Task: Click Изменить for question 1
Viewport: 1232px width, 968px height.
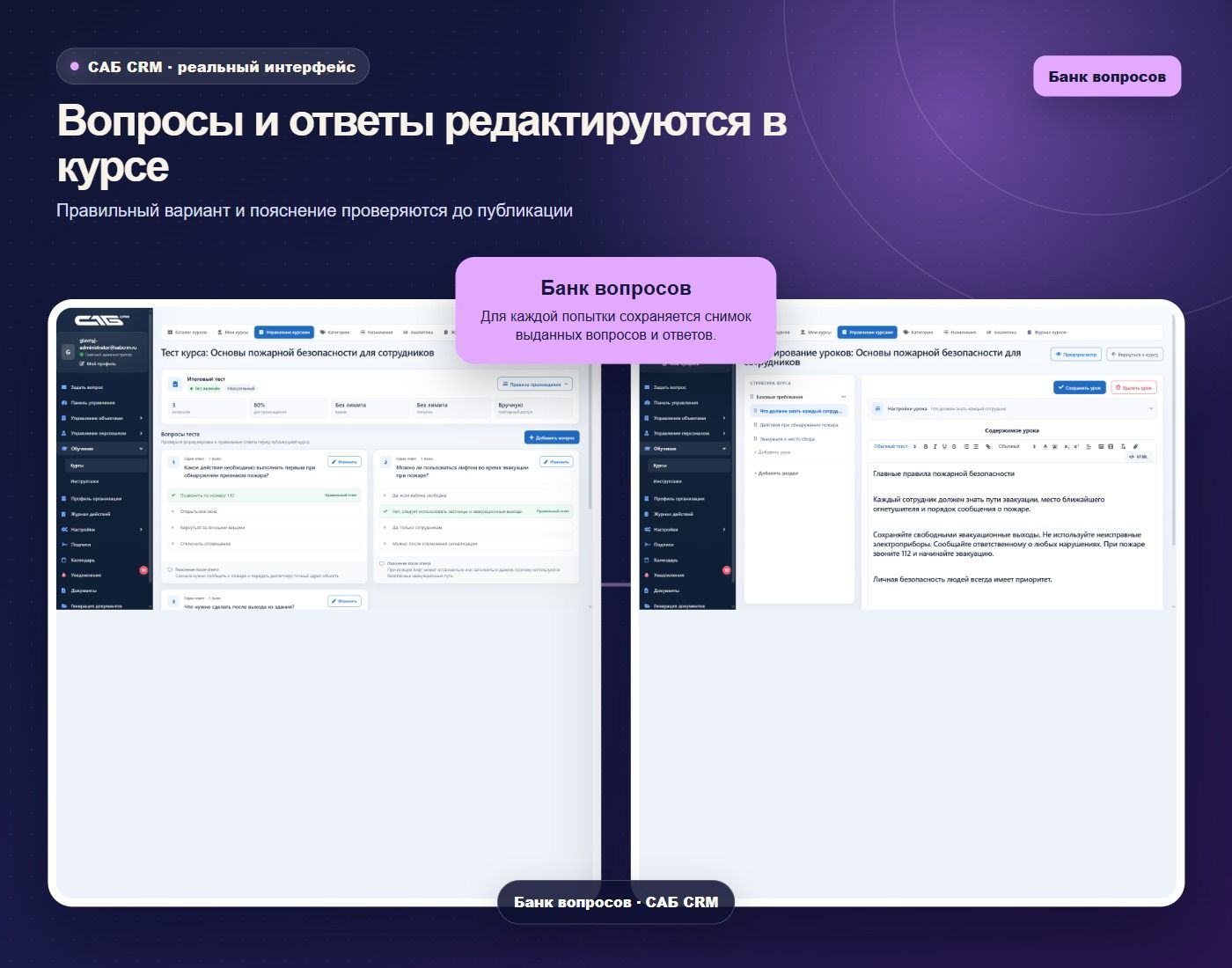Action: click(x=344, y=461)
